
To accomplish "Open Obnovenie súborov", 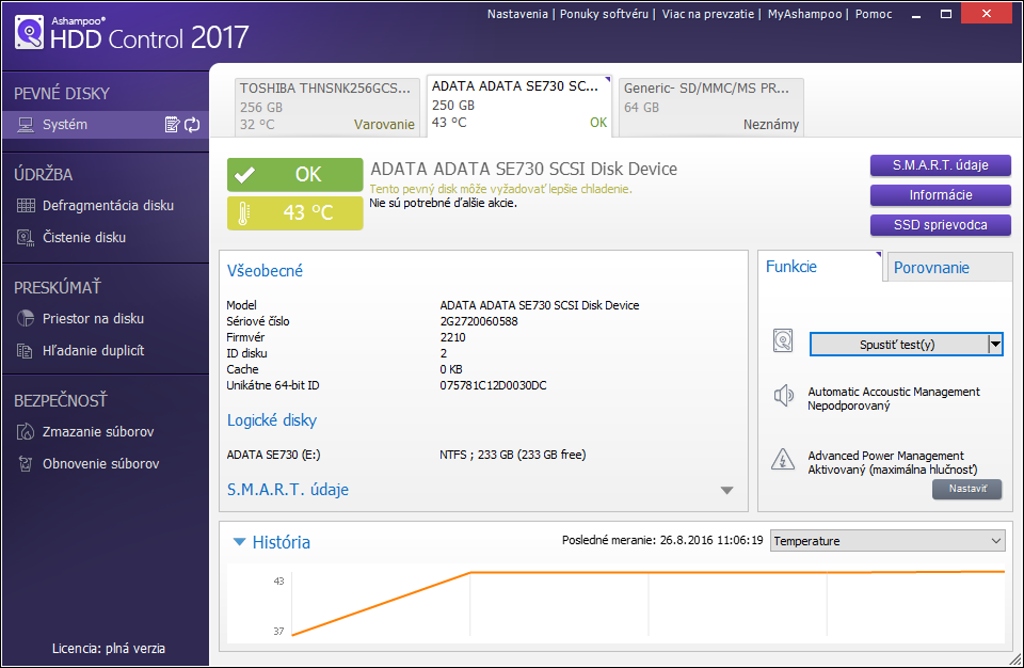I will point(100,464).
